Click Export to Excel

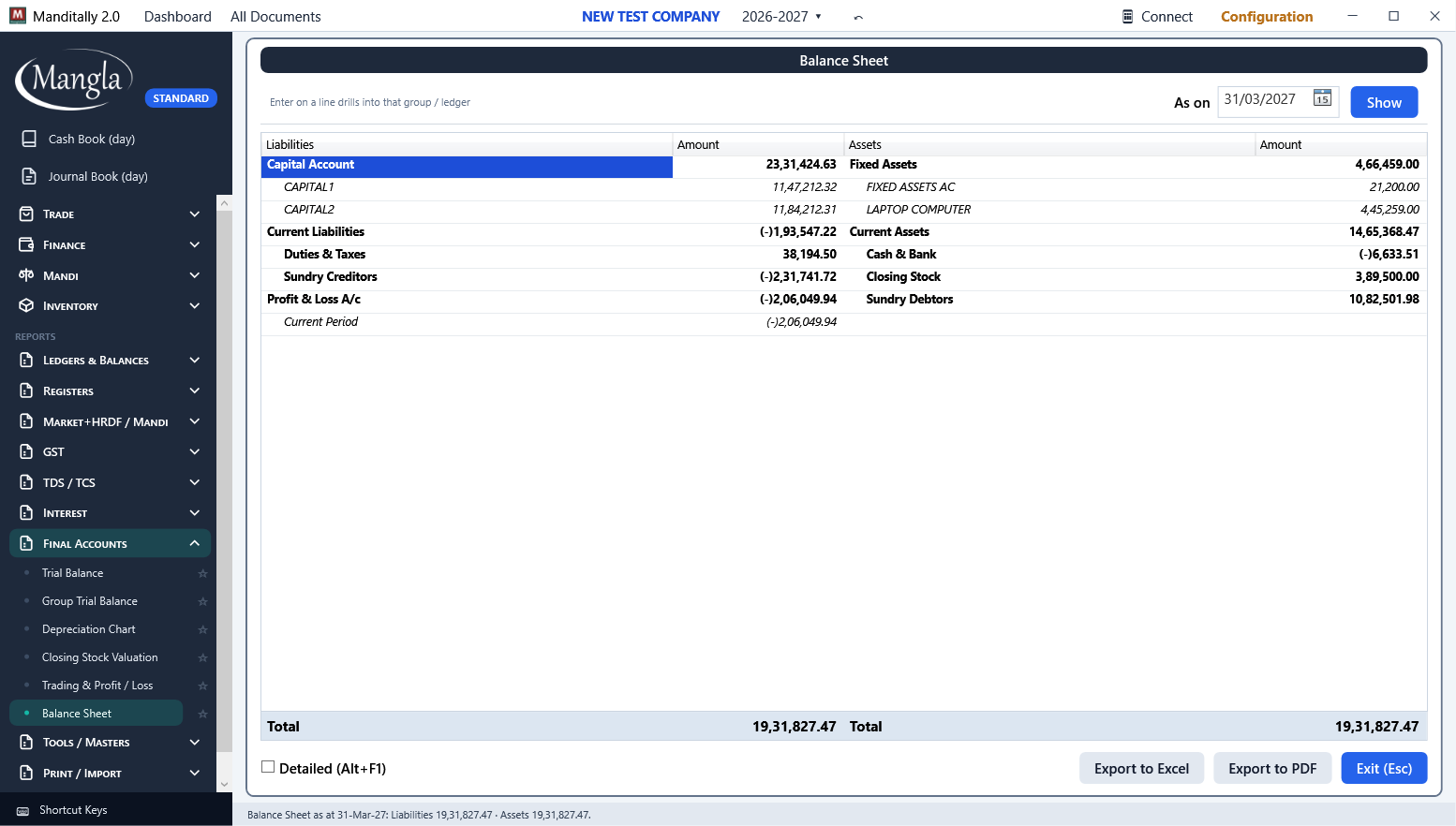tap(1141, 768)
